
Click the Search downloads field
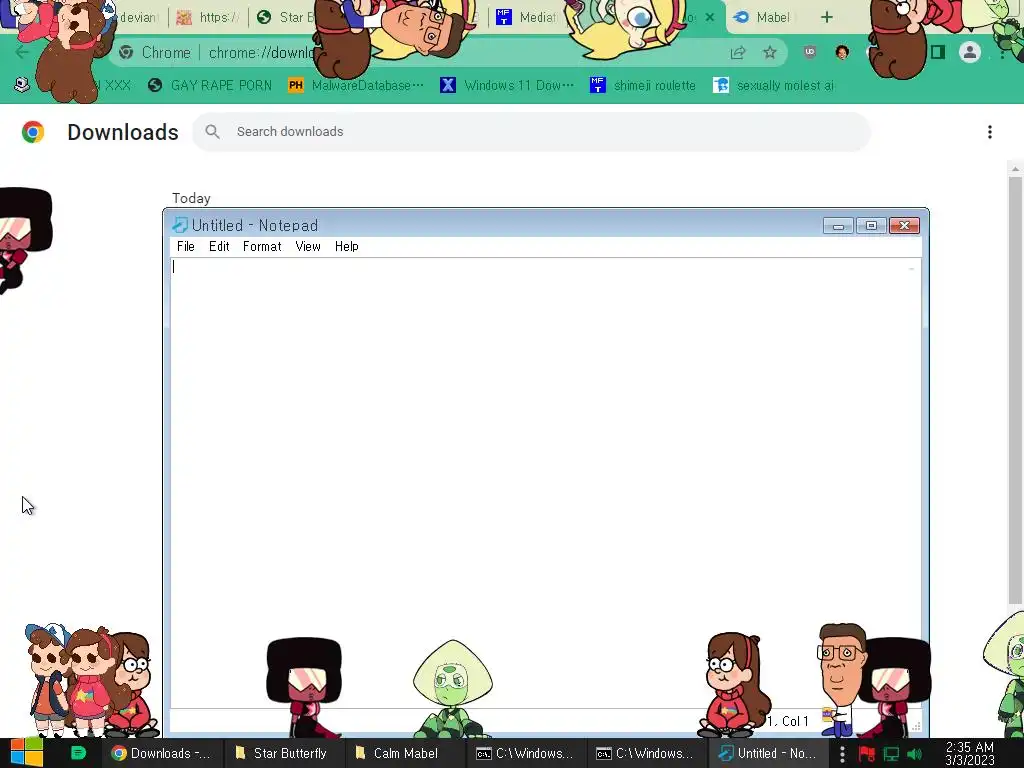(x=531, y=132)
